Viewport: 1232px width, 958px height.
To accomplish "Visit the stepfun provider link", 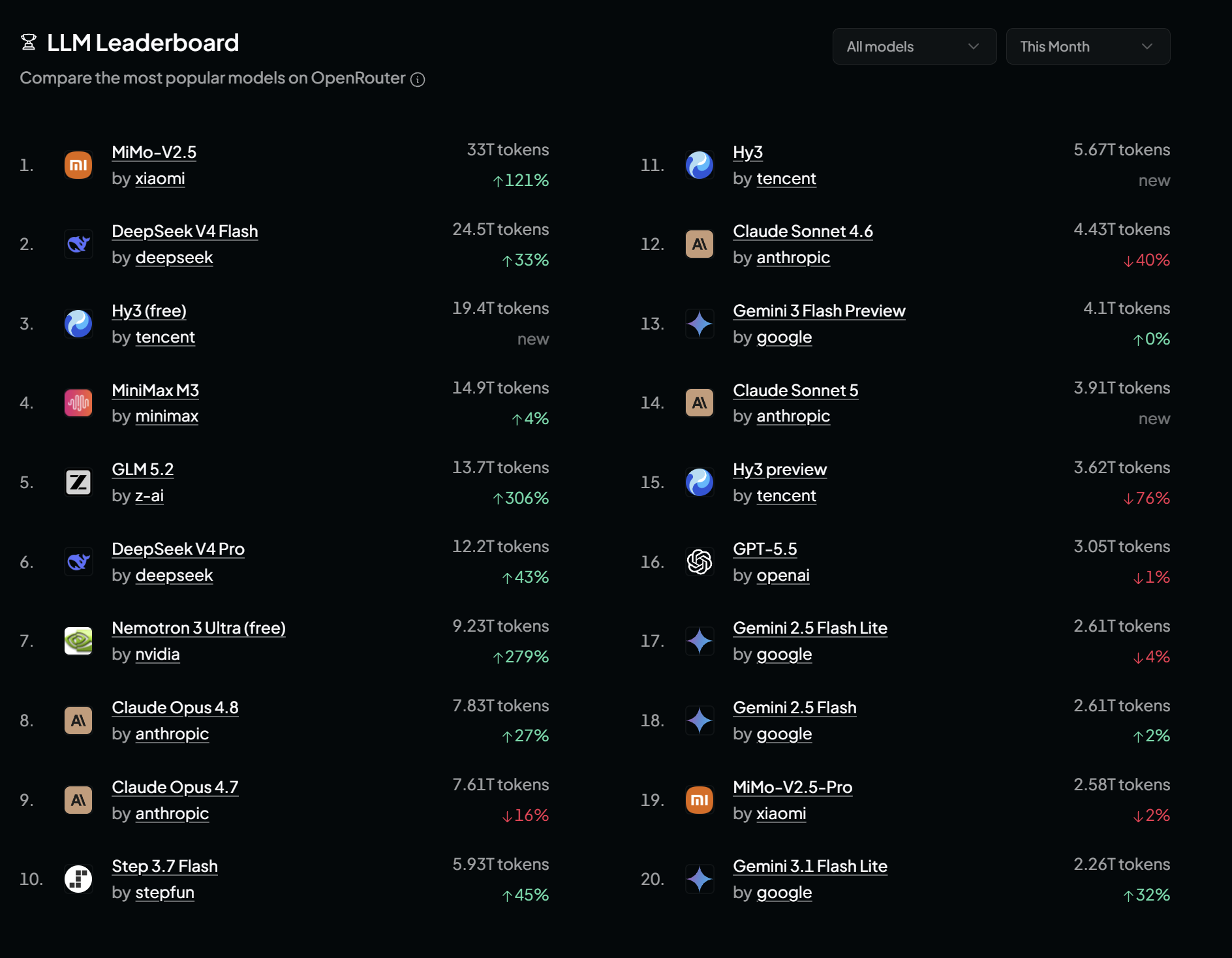I will click(164, 892).
